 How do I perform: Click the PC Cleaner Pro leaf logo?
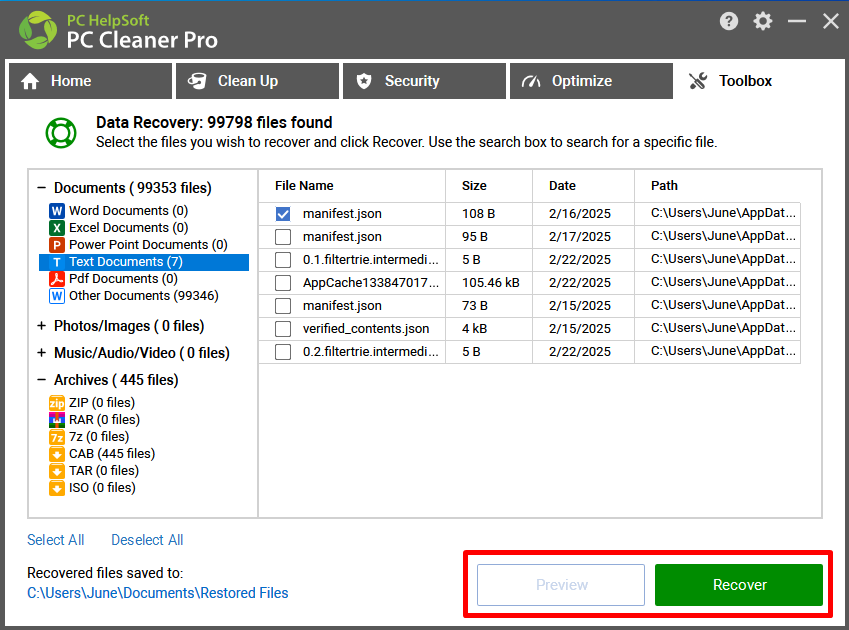[37, 30]
